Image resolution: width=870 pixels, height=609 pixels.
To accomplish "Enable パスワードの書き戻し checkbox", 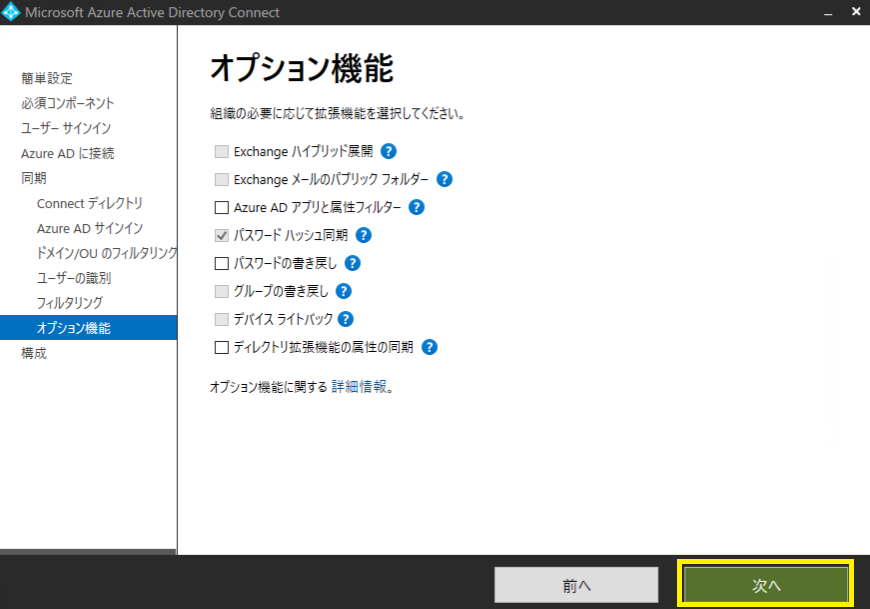I will click(221, 263).
